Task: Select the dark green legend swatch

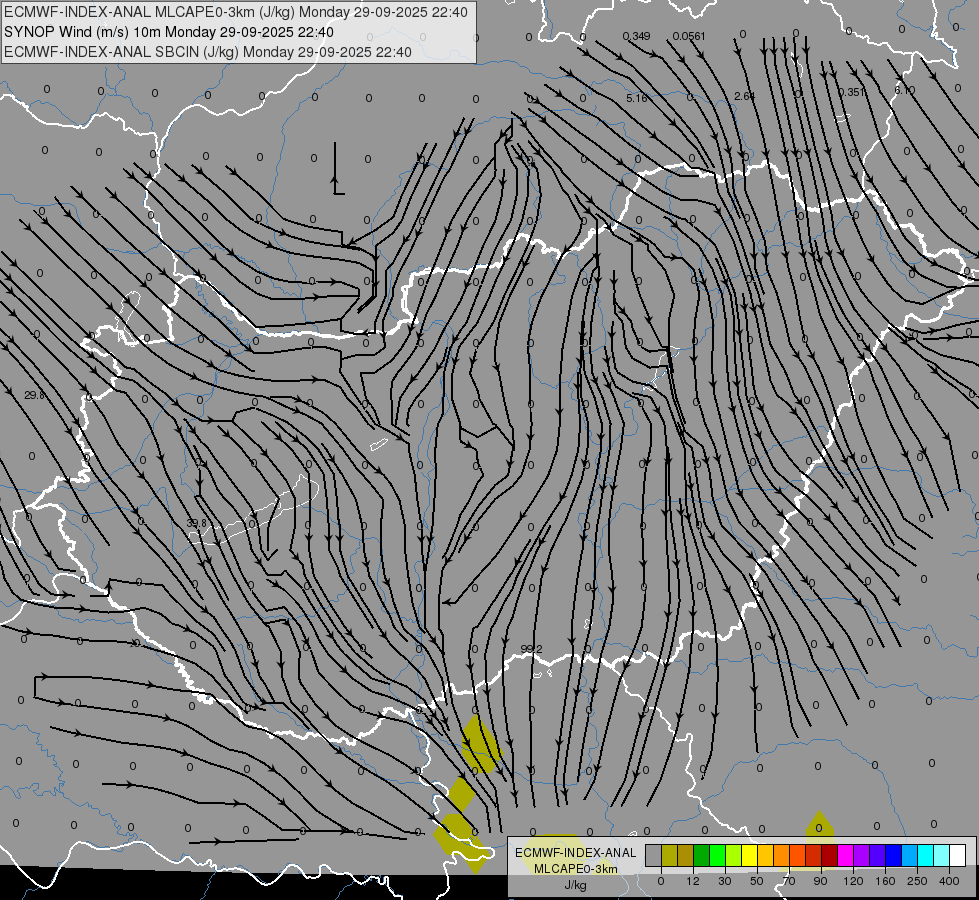Action: (x=701, y=855)
